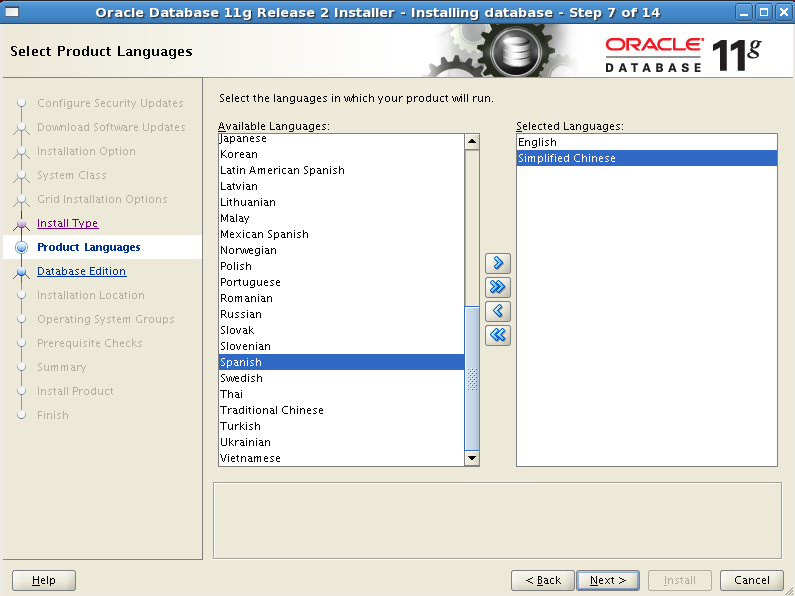
Task: Select Slovenian in the list
Action: (x=341, y=346)
